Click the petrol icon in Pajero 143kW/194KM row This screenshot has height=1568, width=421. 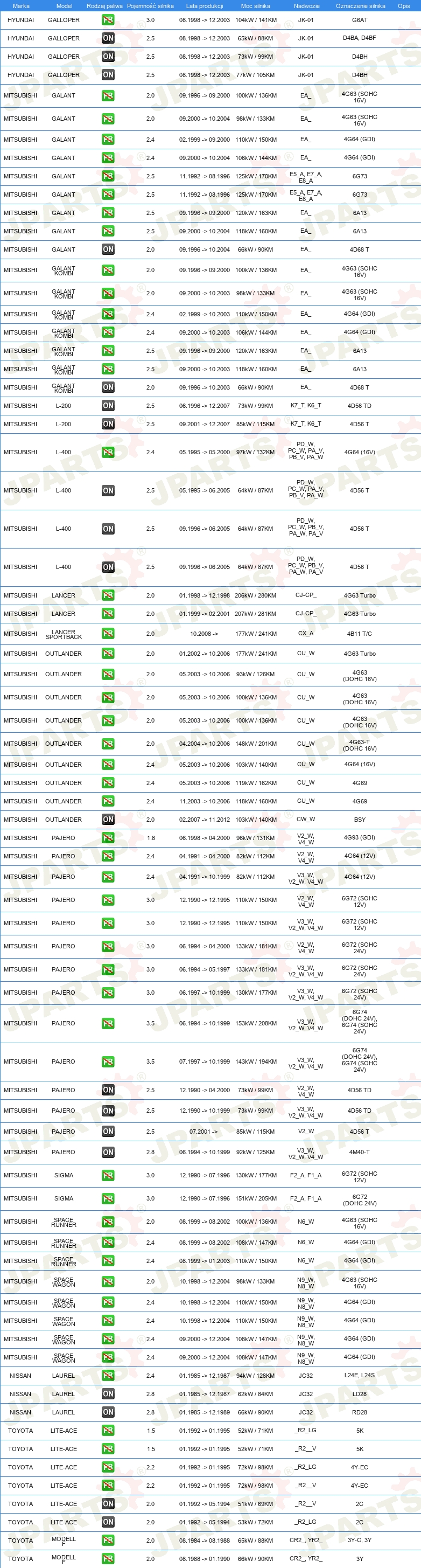[x=108, y=1061]
